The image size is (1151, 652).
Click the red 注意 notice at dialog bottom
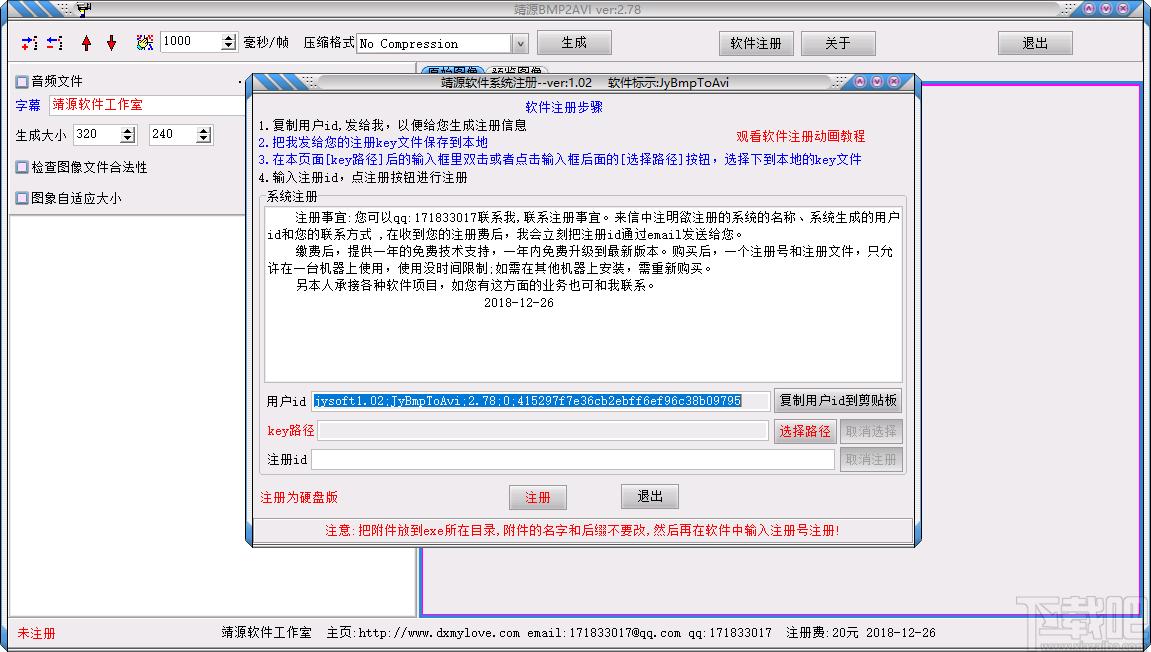click(x=582, y=530)
